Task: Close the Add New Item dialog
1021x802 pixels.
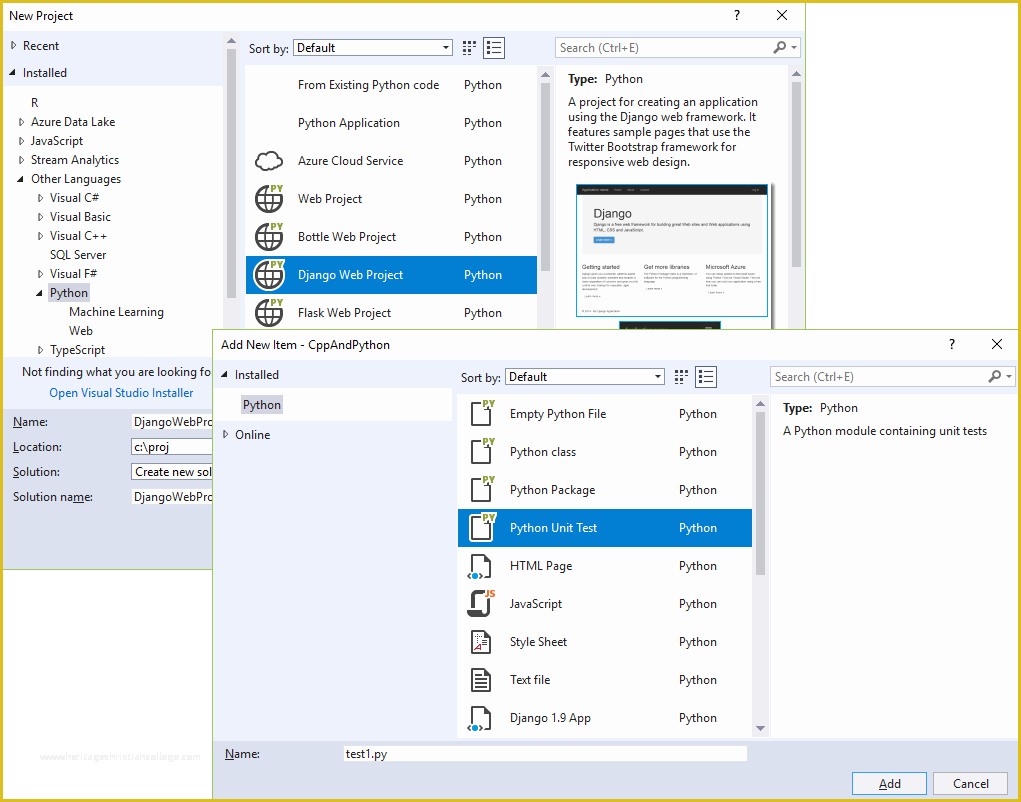Action: pyautogui.click(x=996, y=344)
